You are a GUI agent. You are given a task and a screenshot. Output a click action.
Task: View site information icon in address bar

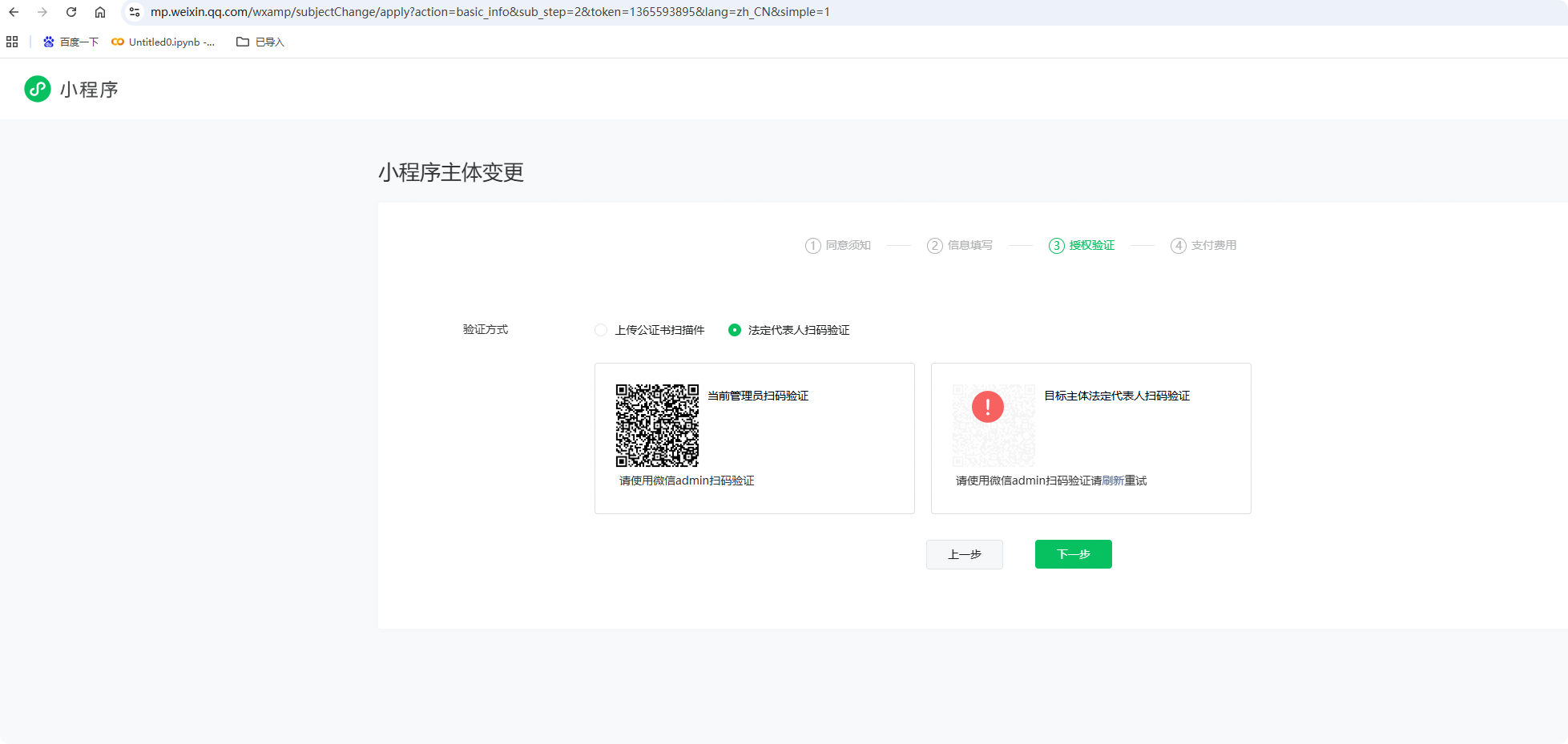point(135,12)
